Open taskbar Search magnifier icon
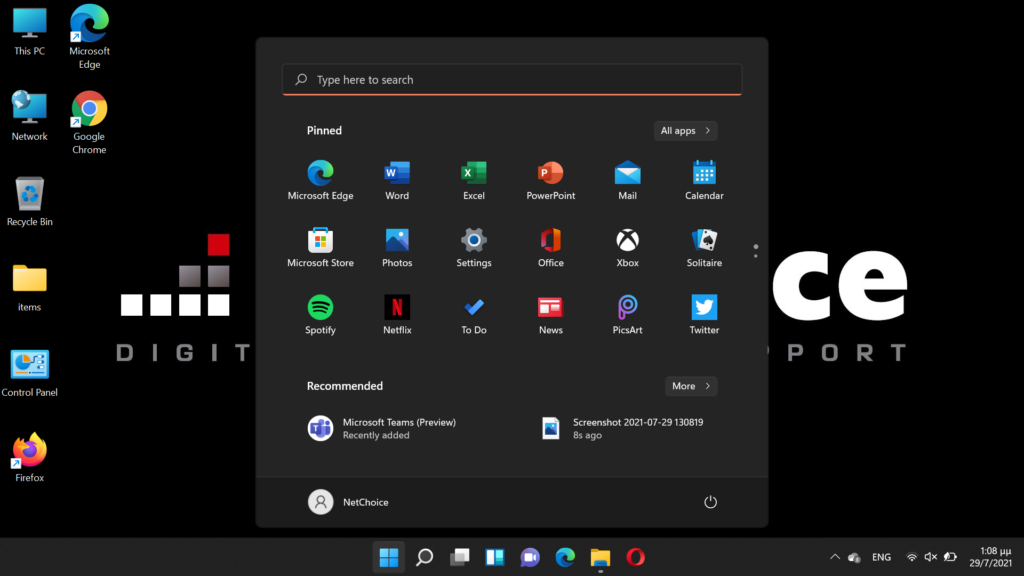Image resolution: width=1024 pixels, height=576 pixels. click(424, 557)
